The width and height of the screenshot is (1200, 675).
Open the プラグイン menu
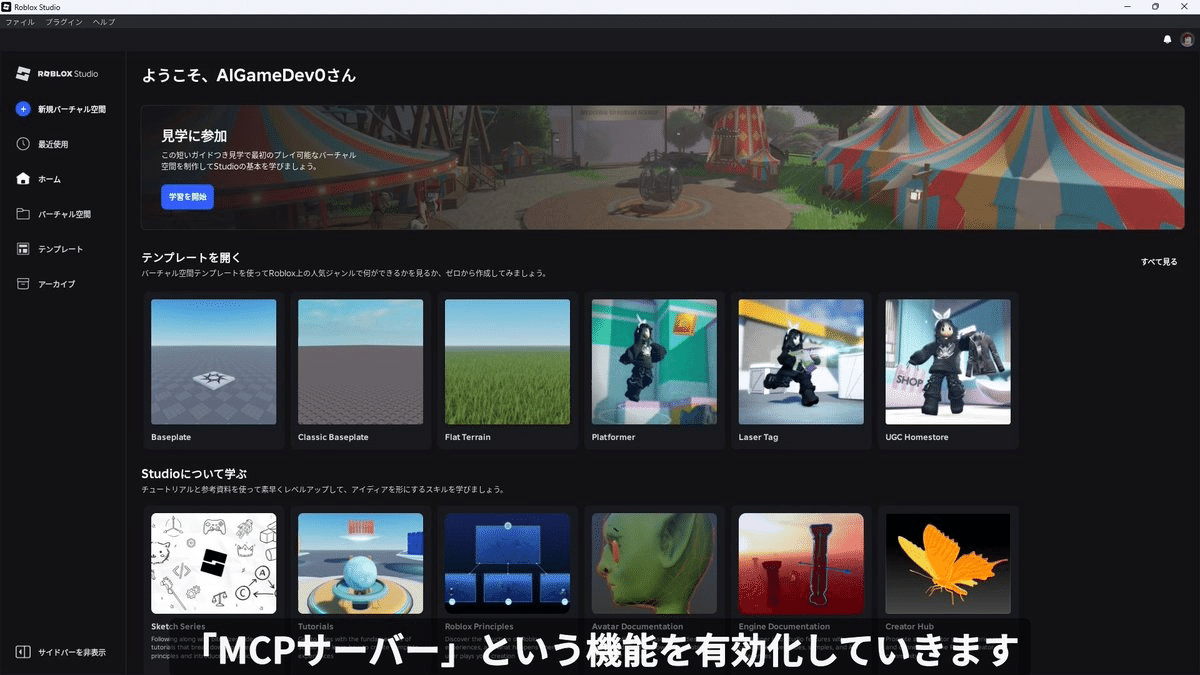tap(64, 21)
